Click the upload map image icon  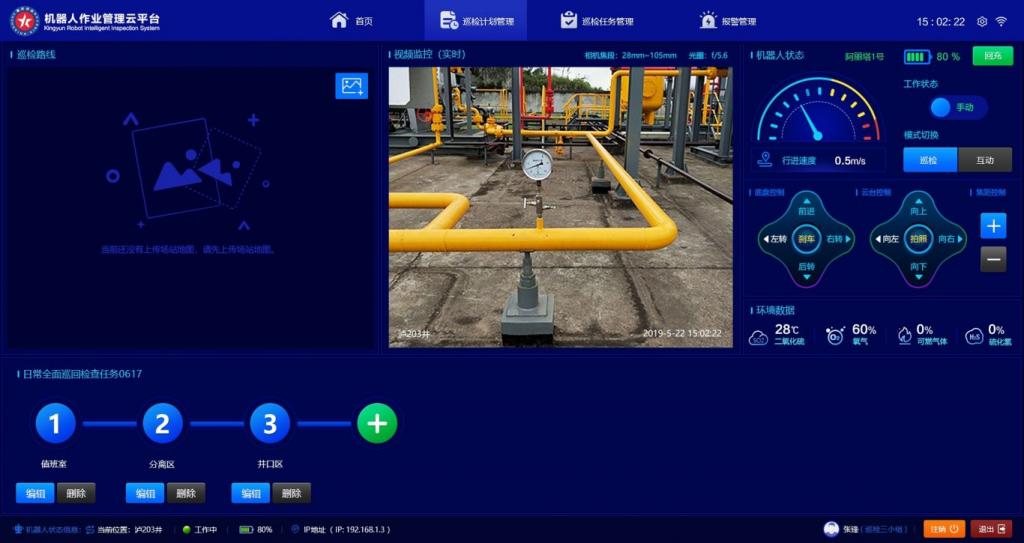click(351, 86)
